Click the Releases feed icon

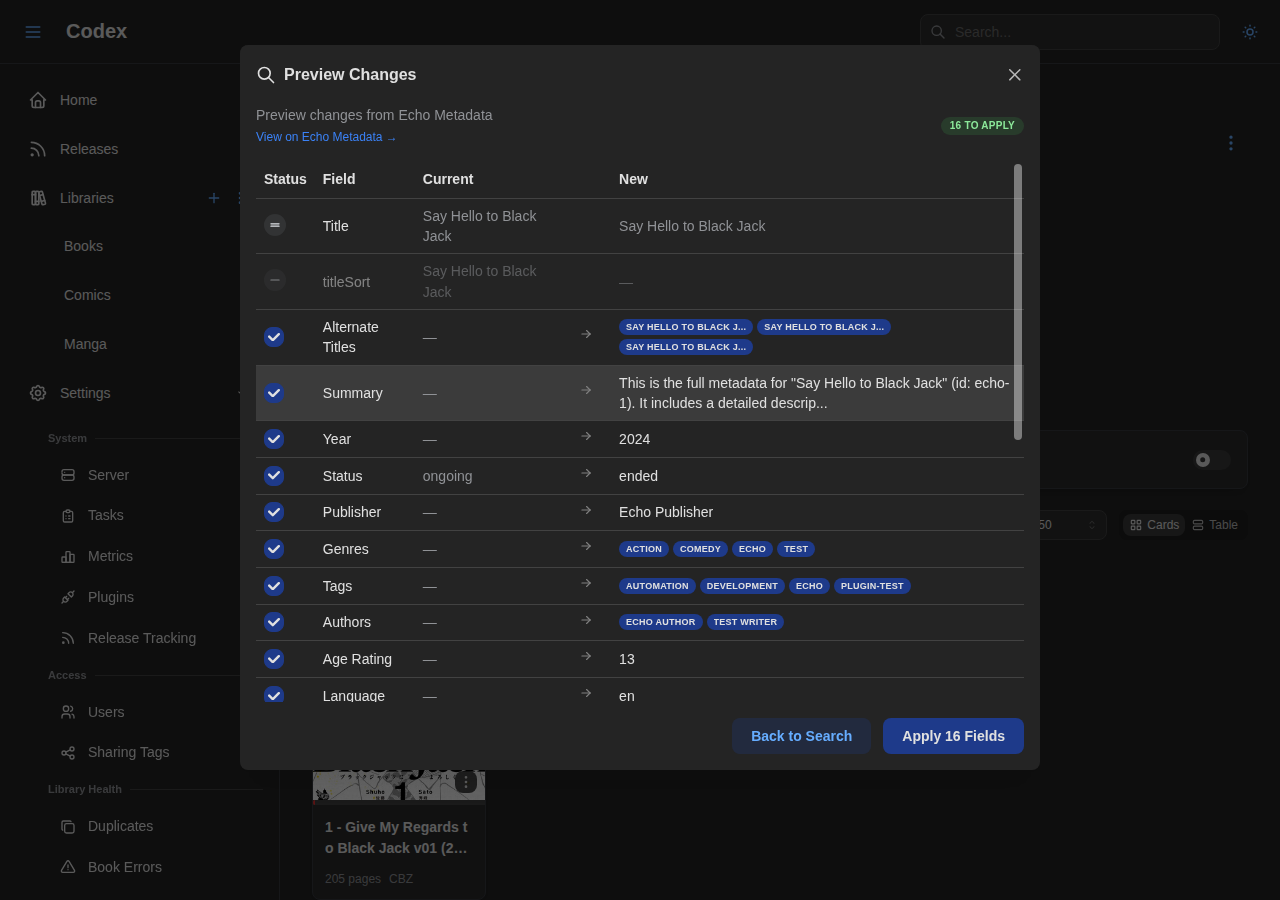(38, 149)
